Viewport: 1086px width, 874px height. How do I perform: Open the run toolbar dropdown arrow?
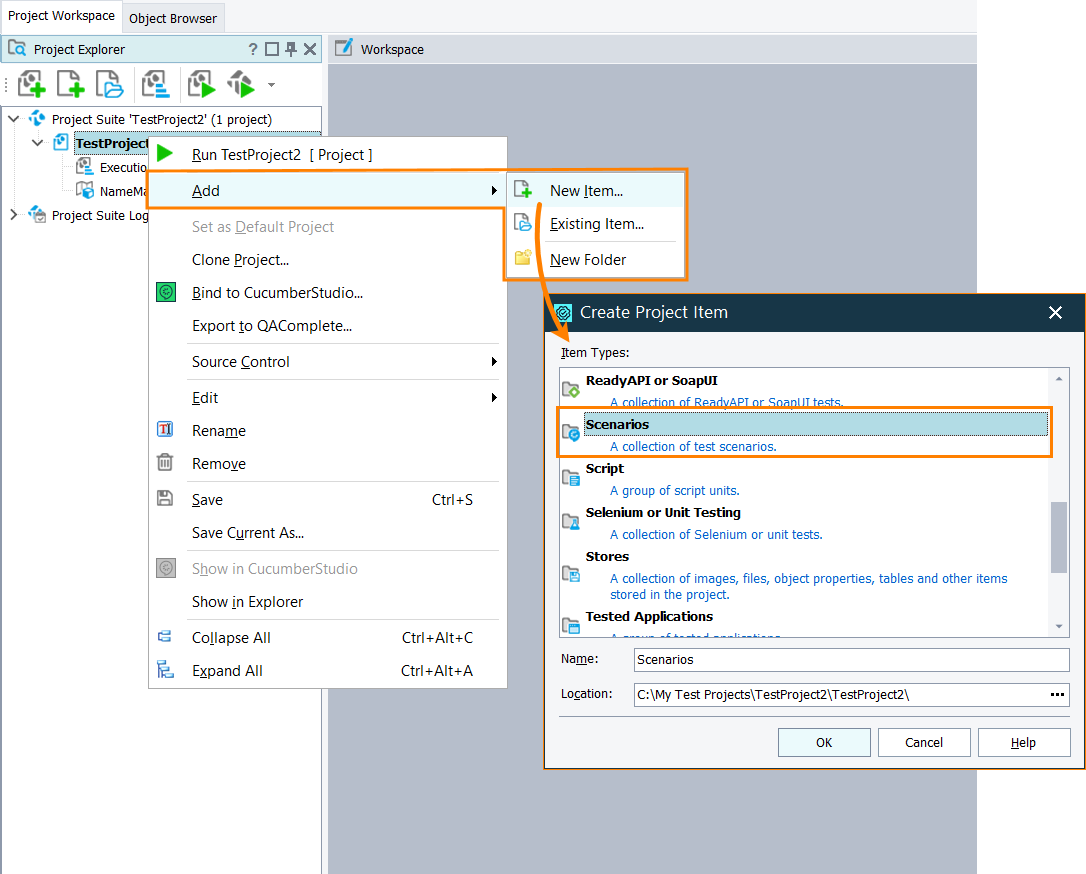(271, 85)
